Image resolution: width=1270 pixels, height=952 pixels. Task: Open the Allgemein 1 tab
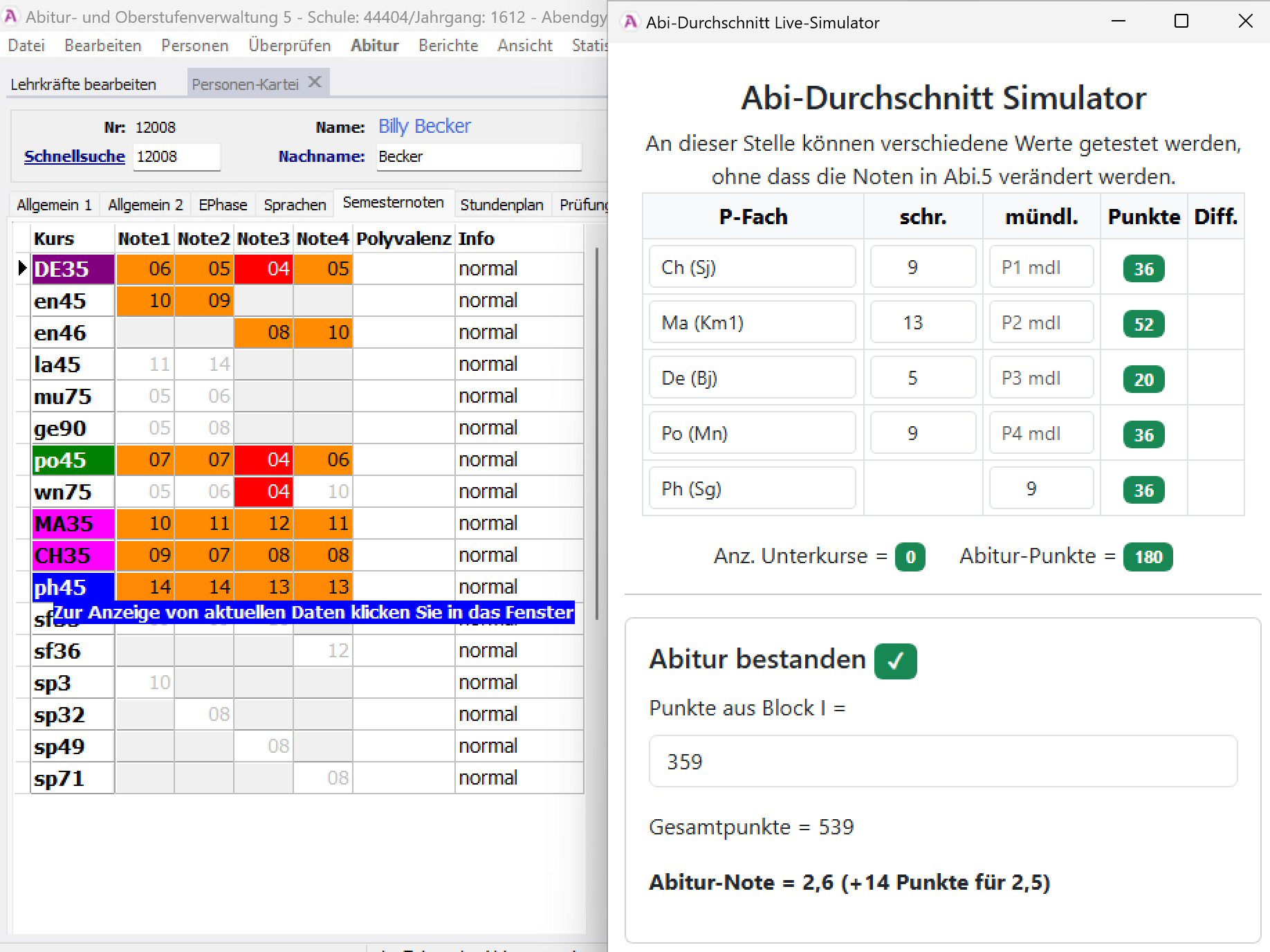pyautogui.click(x=55, y=205)
